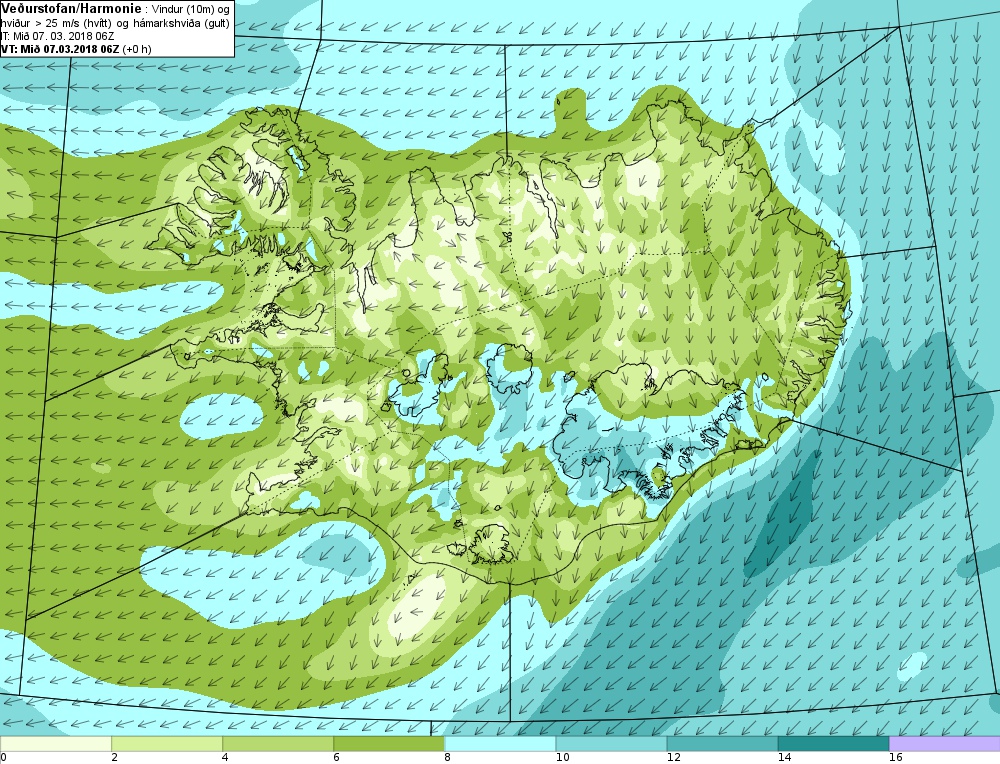
Task: Click the pale yellow 0-2 legend swatch
Action: click(x=55, y=744)
